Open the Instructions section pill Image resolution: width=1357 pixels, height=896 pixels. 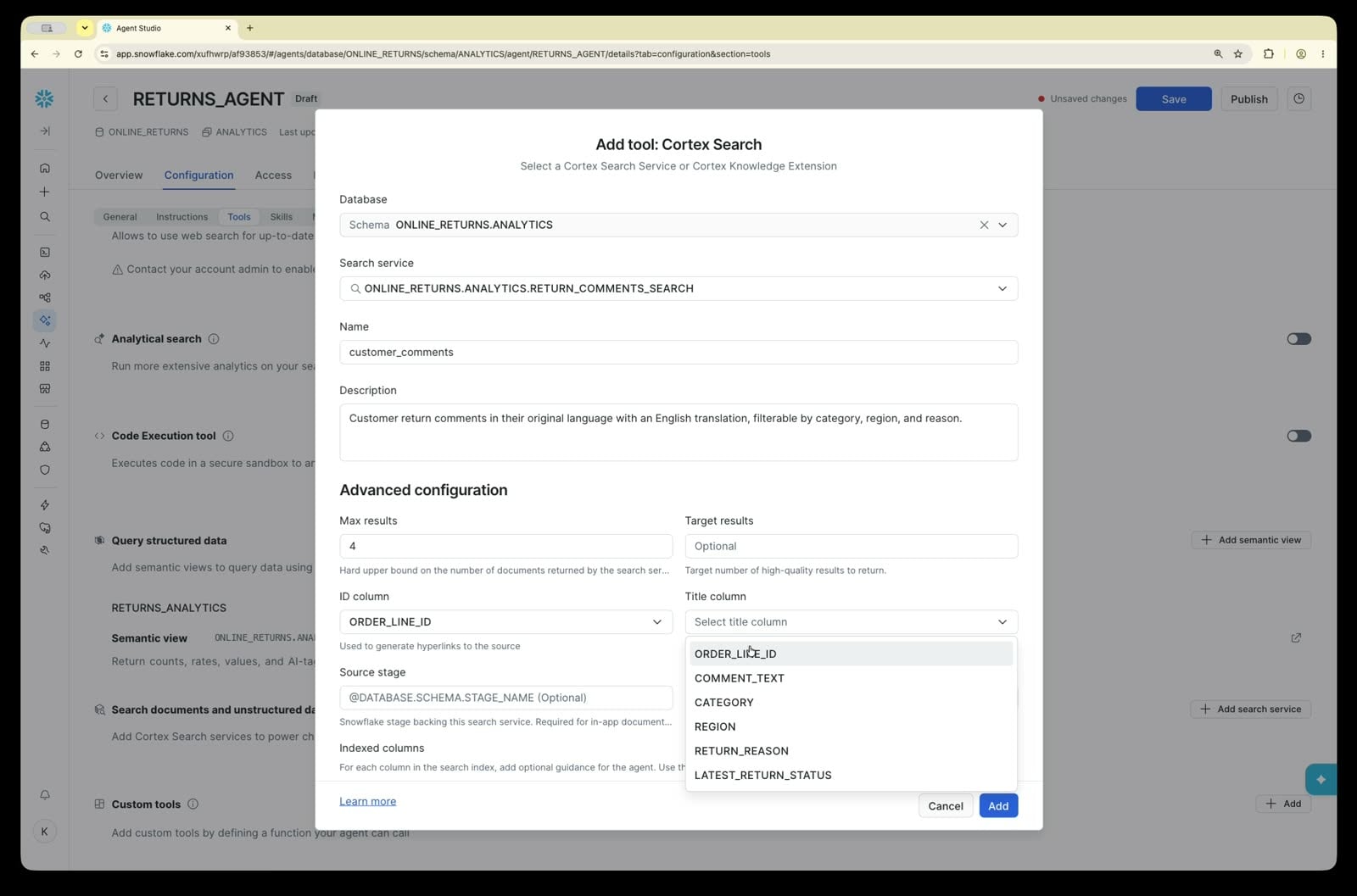pyautogui.click(x=181, y=217)
